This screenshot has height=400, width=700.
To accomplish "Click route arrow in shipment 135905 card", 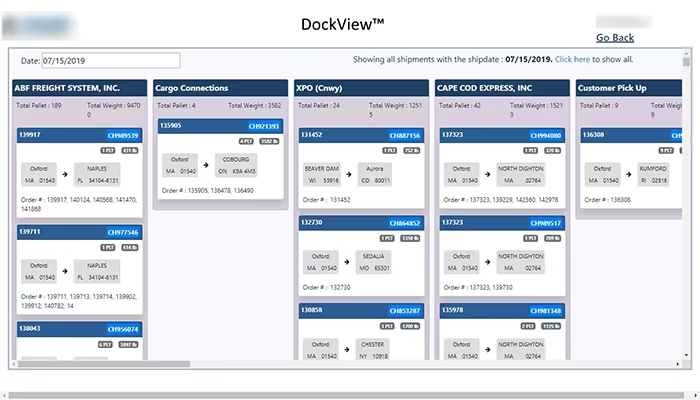I will (206, 165).
